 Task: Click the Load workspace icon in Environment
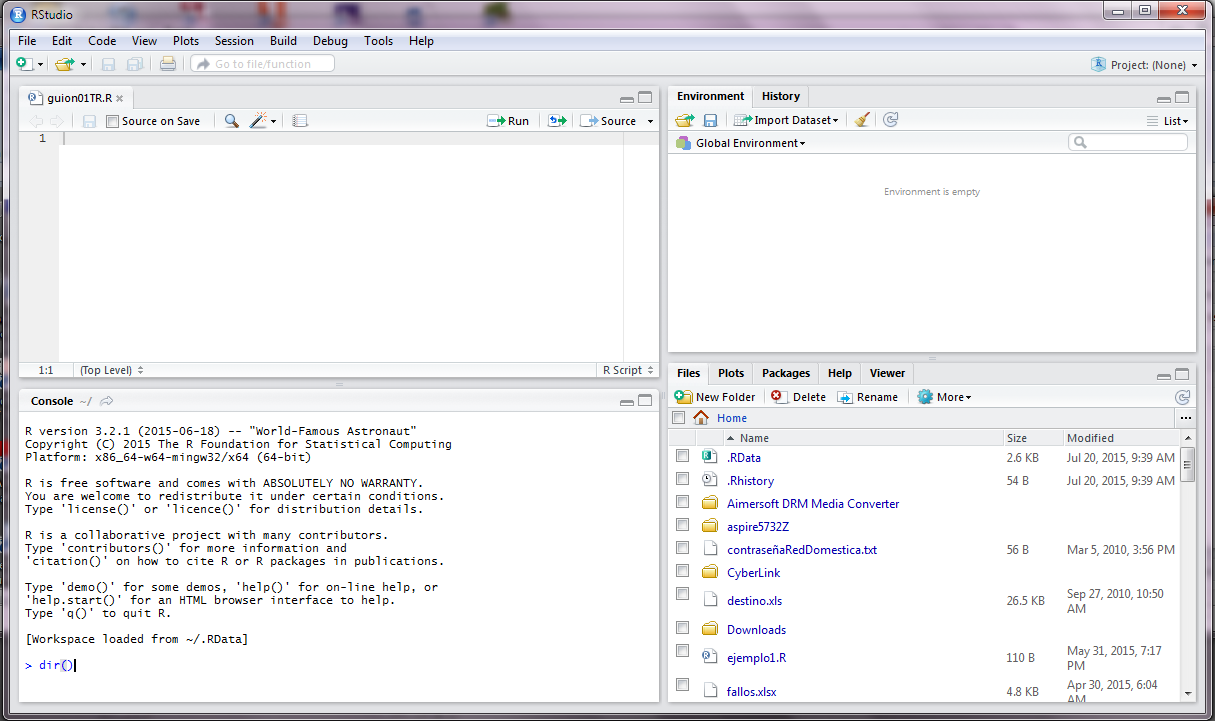685,120
